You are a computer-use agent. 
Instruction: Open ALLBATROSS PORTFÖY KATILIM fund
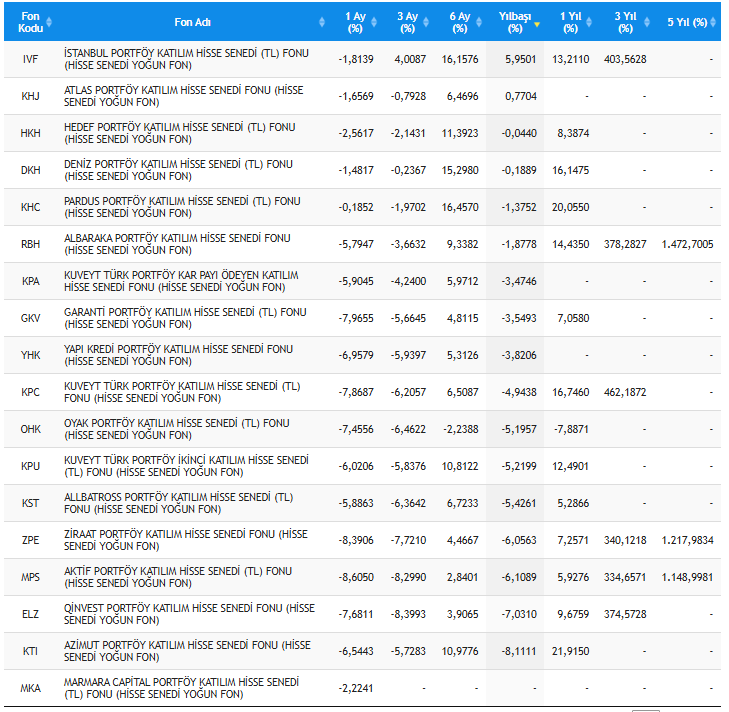178,503
